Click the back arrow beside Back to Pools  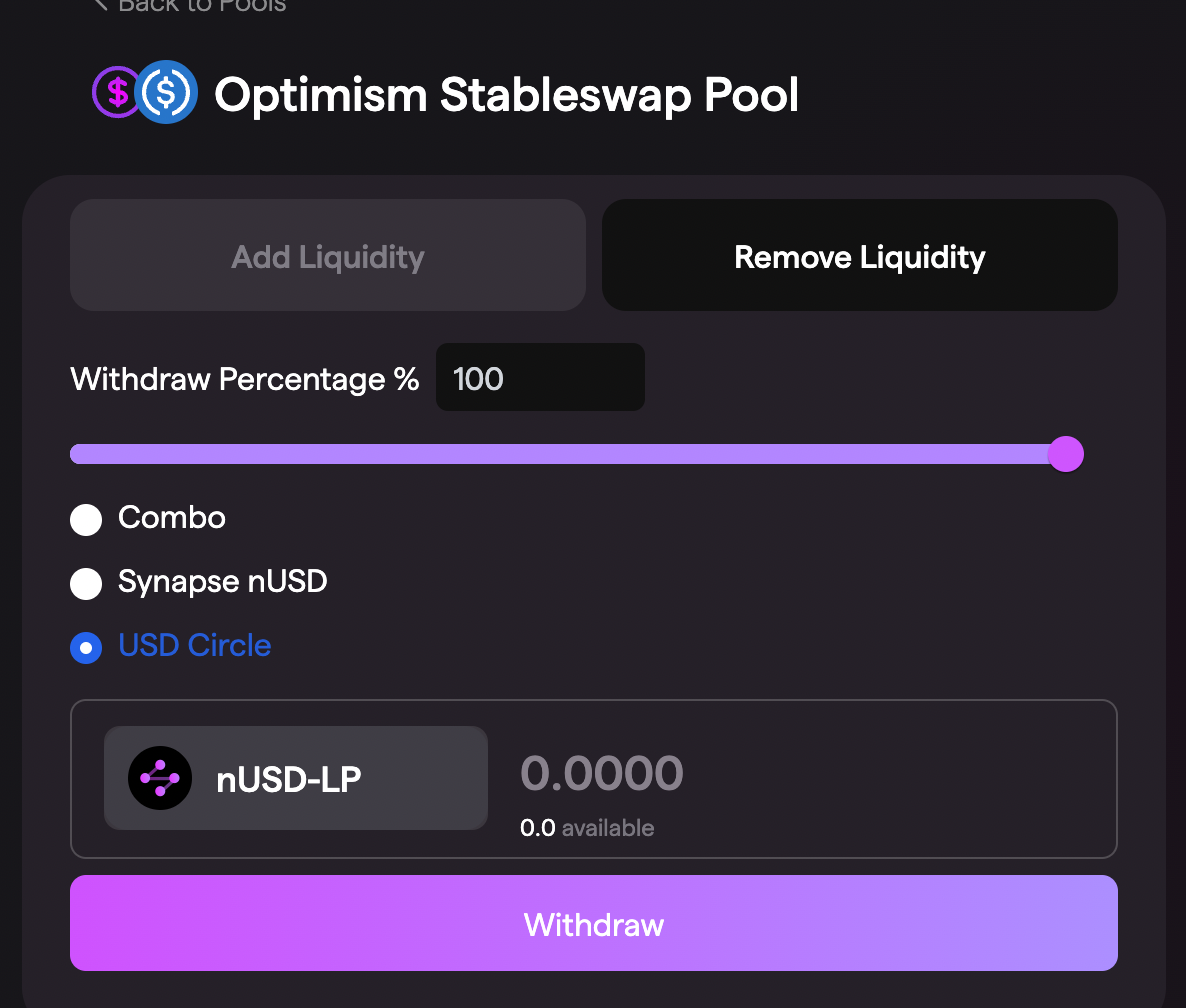100,5
